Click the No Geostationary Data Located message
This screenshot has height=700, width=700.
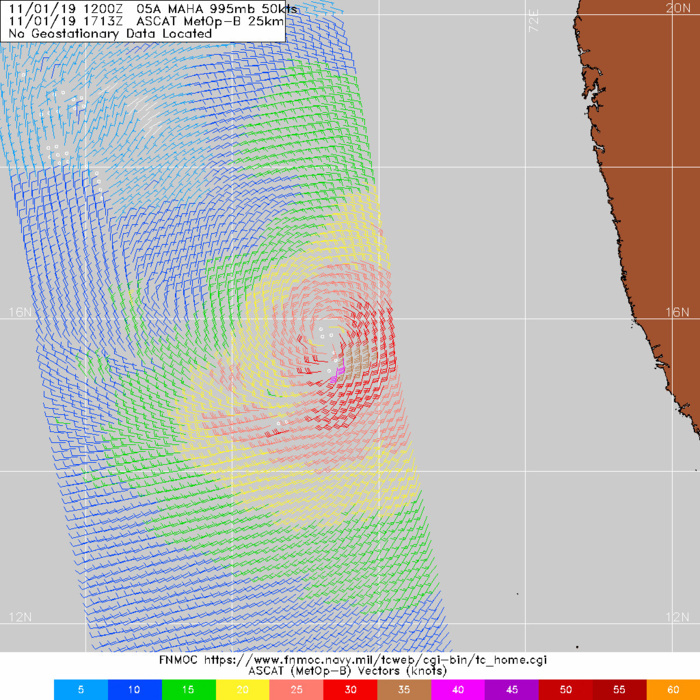[x=110, y=33]
